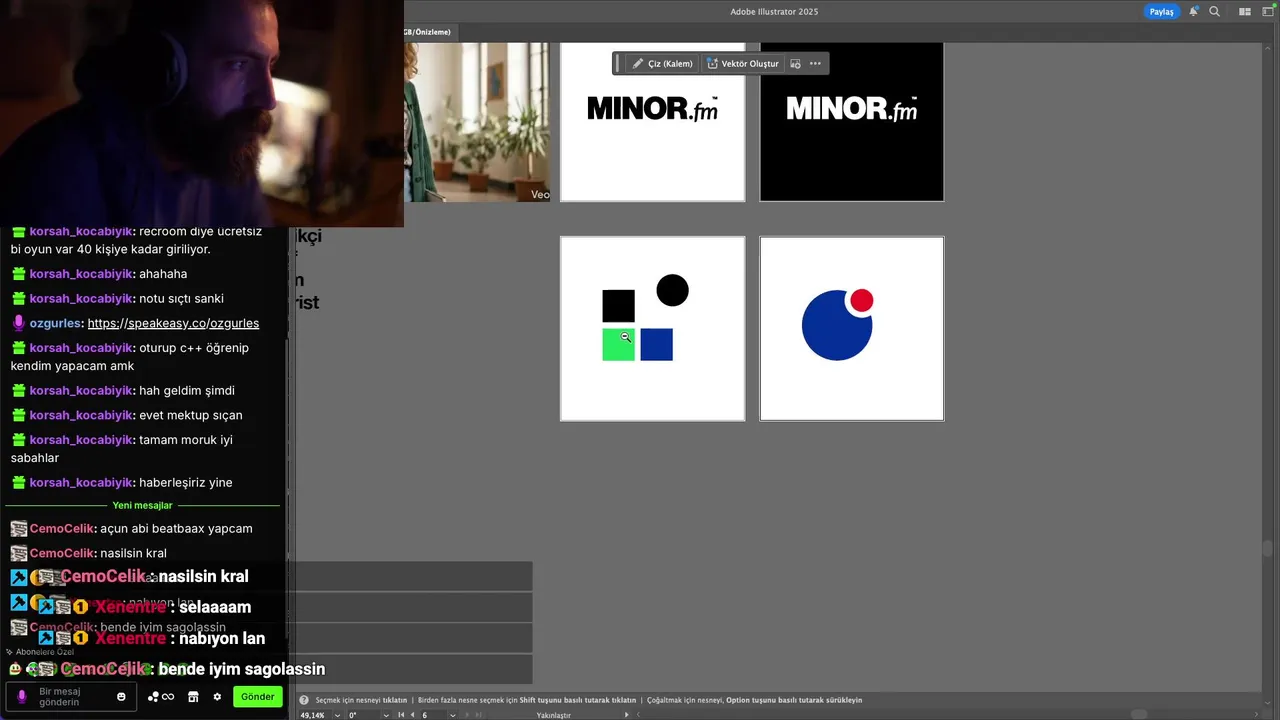Click the black circle shape
1280x720 pixels.
pyautogui.click(x=672, y=290)
